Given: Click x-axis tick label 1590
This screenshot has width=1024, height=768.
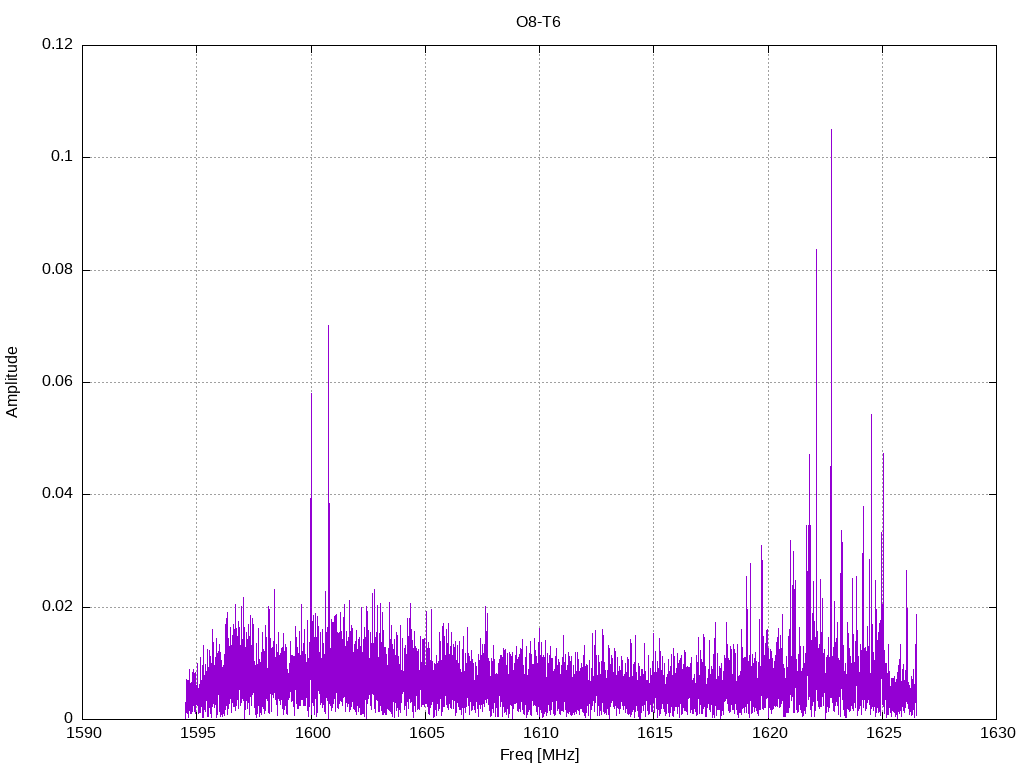Looking at the screenshot, I should coord(84,733).
